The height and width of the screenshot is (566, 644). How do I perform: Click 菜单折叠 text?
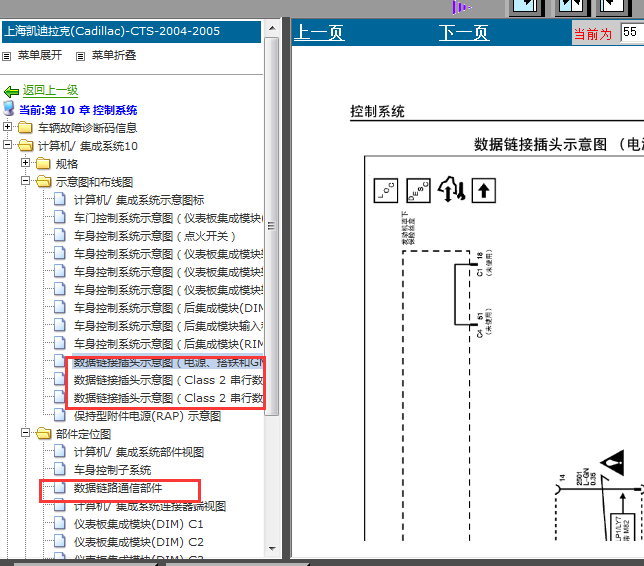click(x=114, y=55)
